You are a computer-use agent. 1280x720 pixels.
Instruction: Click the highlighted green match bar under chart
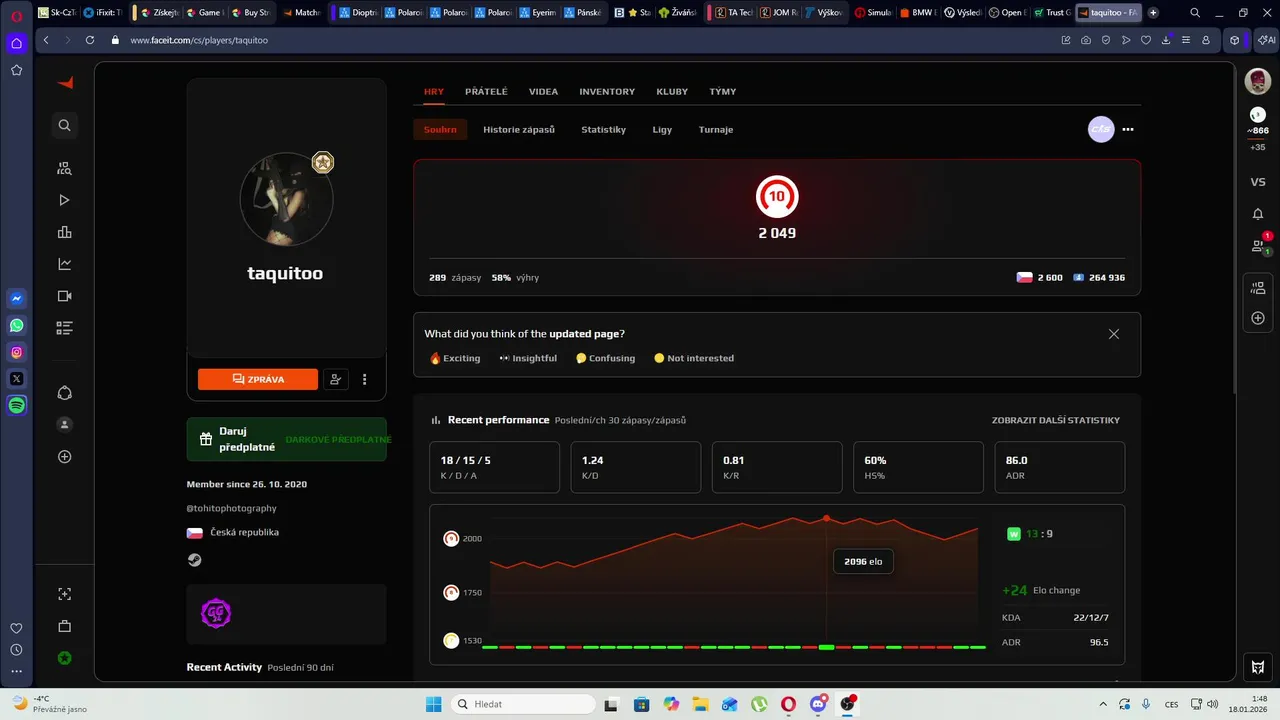click(x=826, y=647)
